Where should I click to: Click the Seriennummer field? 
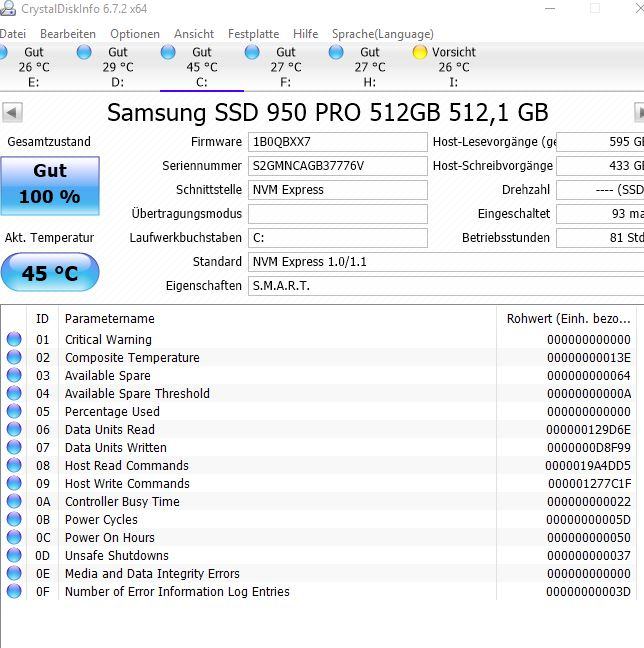[x=338, y=166]
